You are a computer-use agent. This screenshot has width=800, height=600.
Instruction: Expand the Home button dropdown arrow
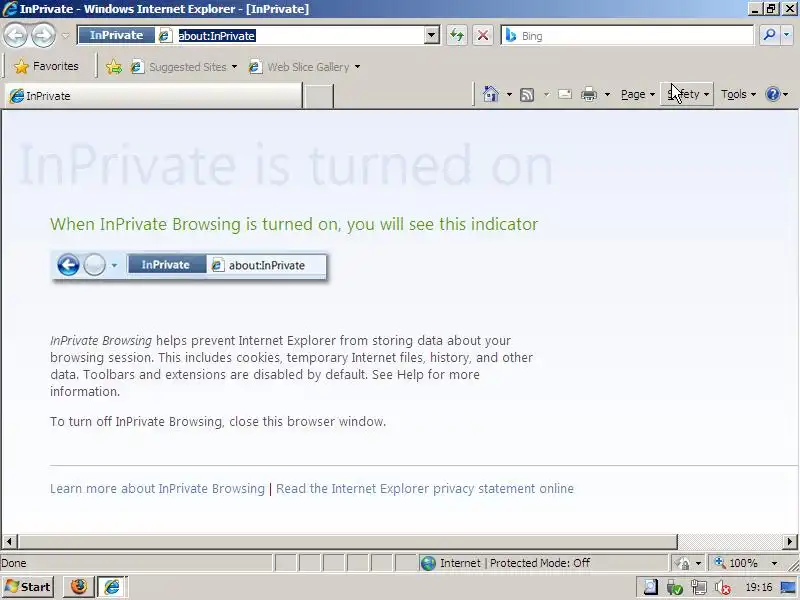pos(509,94)
